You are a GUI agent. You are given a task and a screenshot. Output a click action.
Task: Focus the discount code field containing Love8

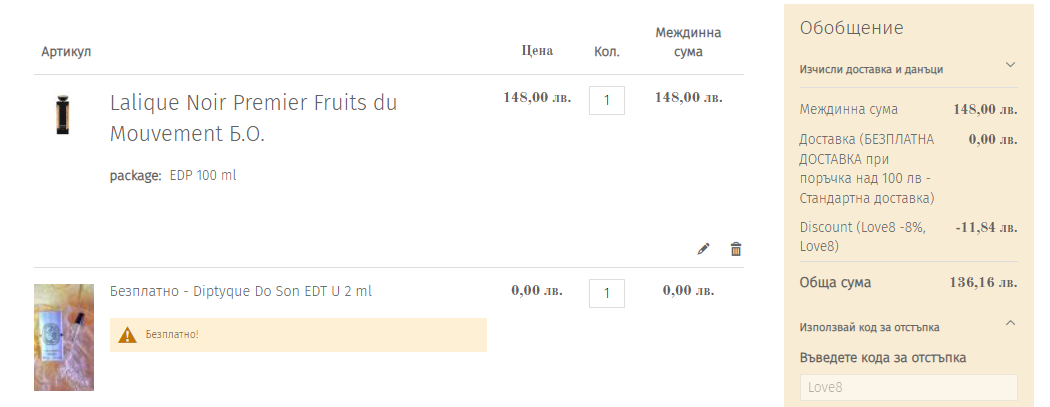[x=908, y=387]
